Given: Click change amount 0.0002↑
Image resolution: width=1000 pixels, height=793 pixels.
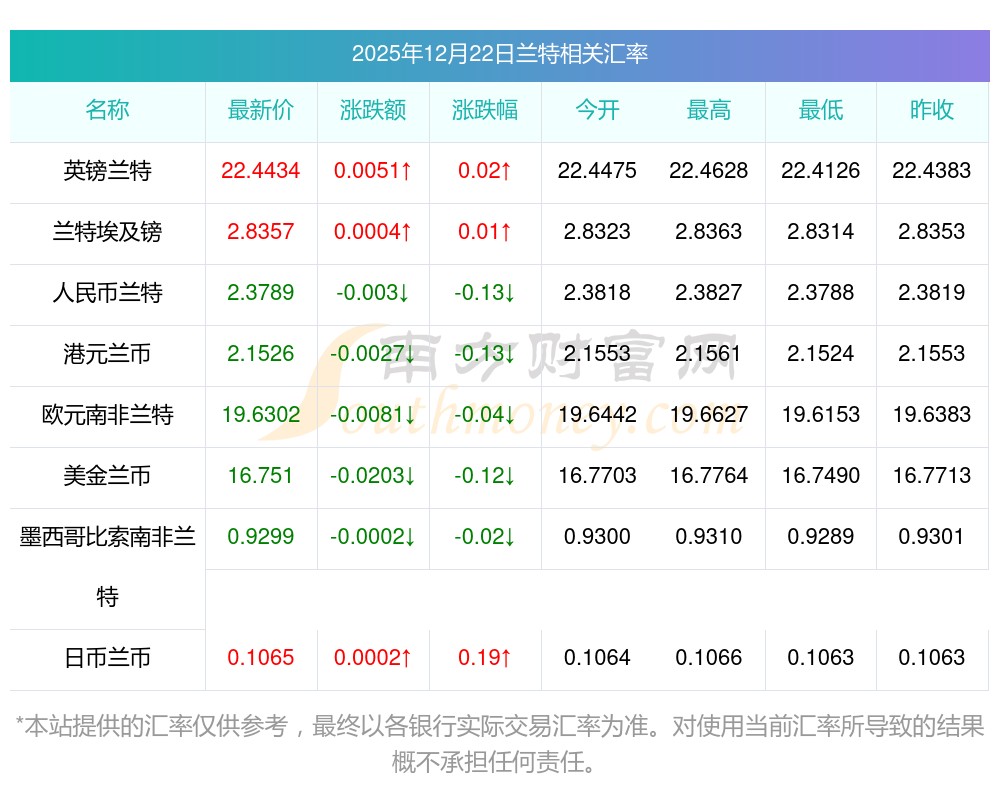Looking at the screenshot, I should click(373, 658).
